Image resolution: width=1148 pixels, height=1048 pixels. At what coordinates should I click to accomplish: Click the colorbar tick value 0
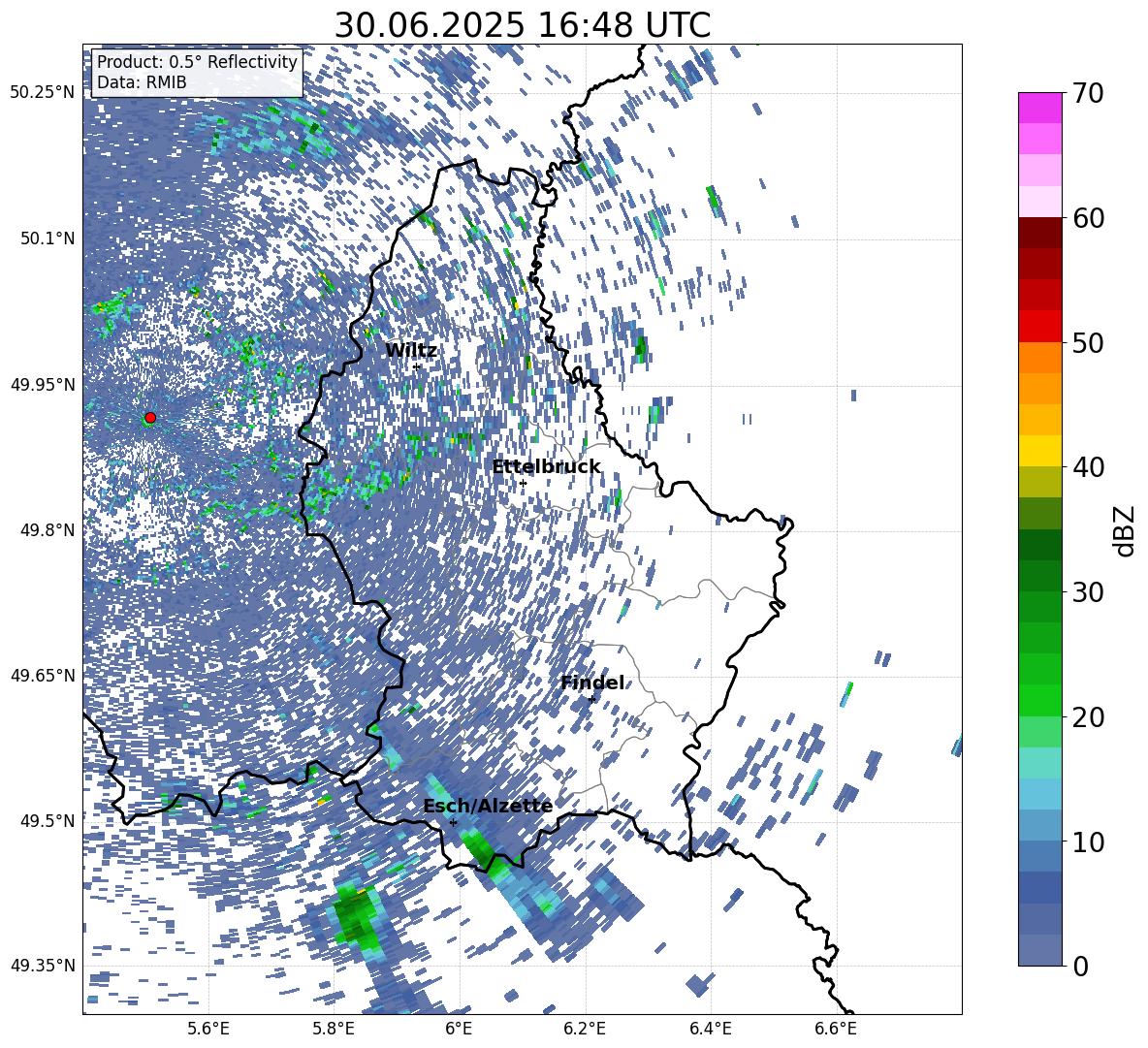[x=1080, y=966]
